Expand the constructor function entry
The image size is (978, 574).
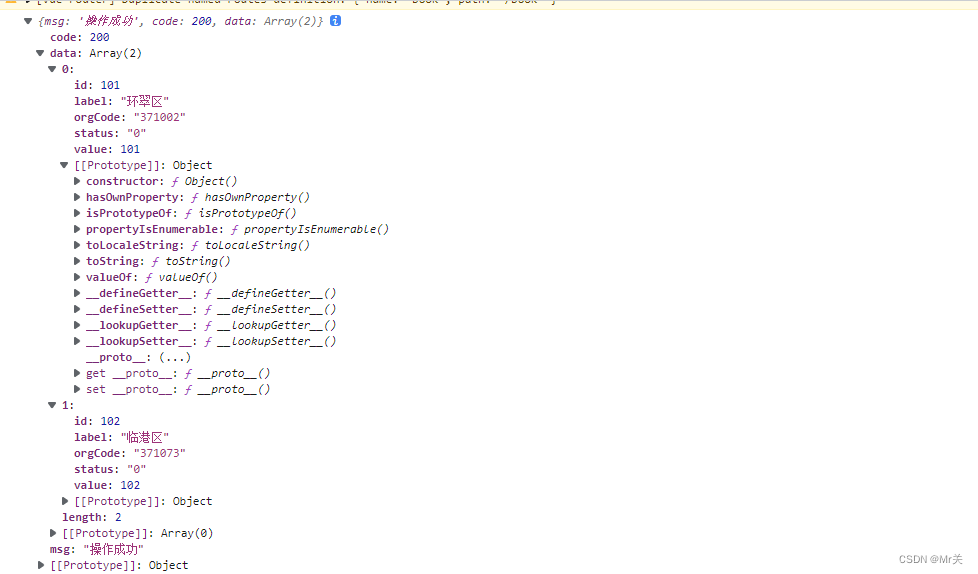[x=77, y=181]
